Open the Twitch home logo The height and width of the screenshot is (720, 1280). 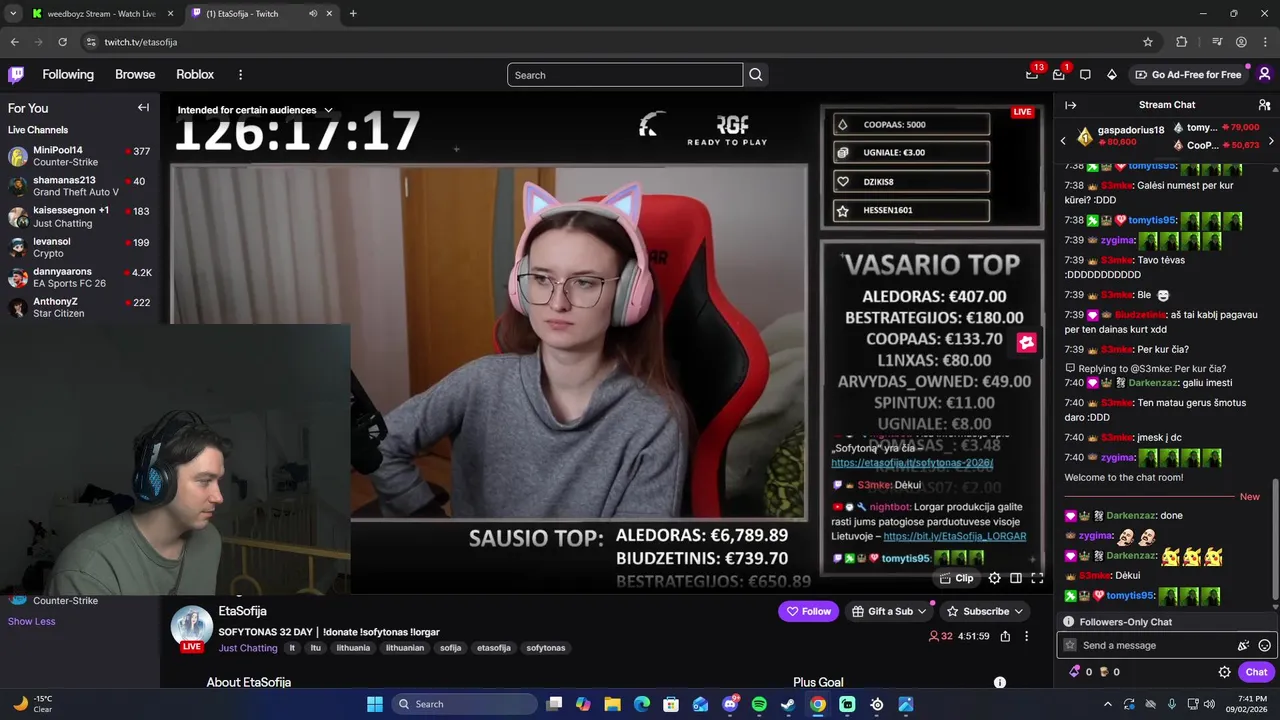click(x=16, y=74)
